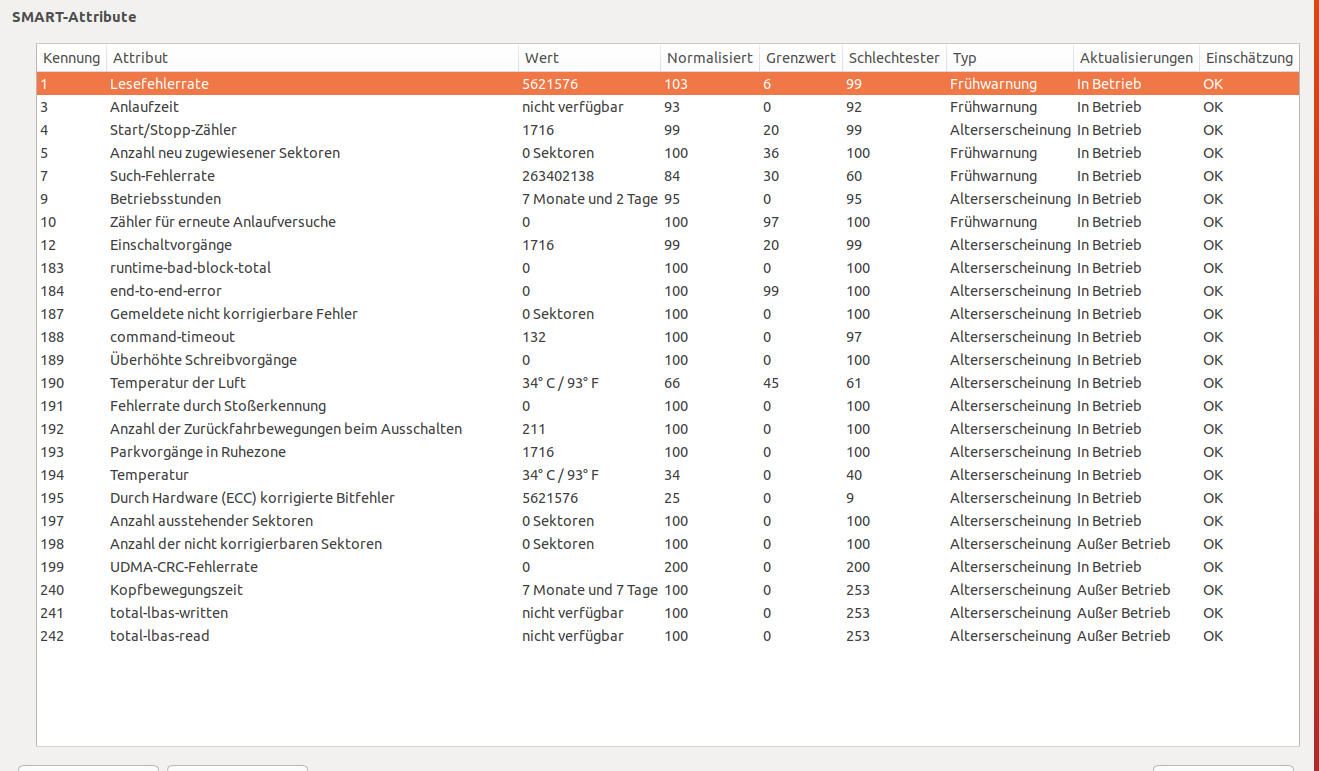Click the SMART-Attribute heading

point(74,17)
